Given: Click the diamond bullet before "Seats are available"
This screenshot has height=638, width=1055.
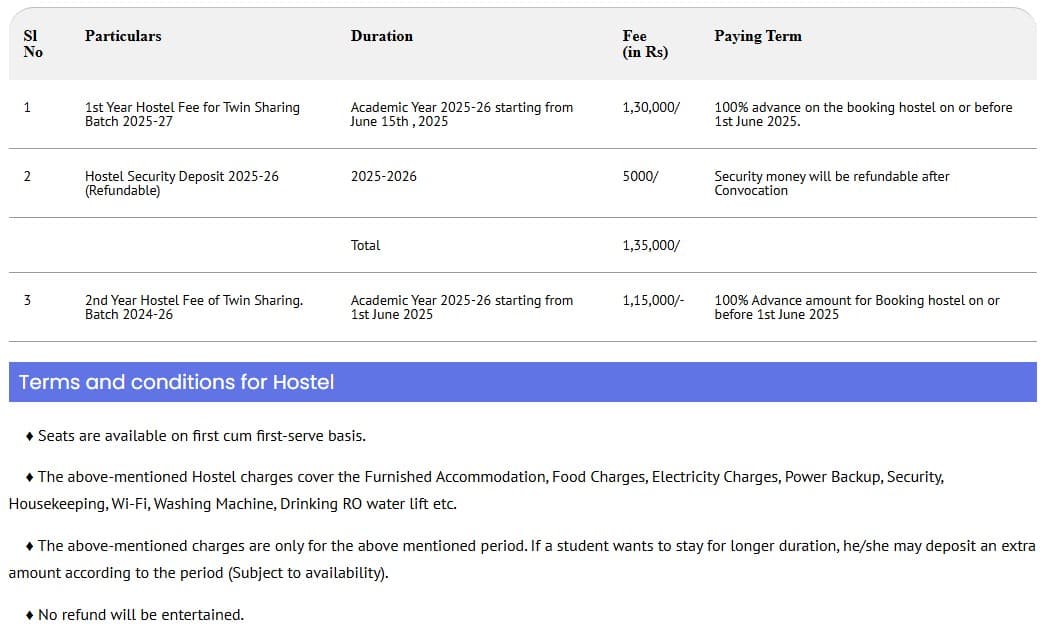Looking at the screenshot, I should click(30, 436).
